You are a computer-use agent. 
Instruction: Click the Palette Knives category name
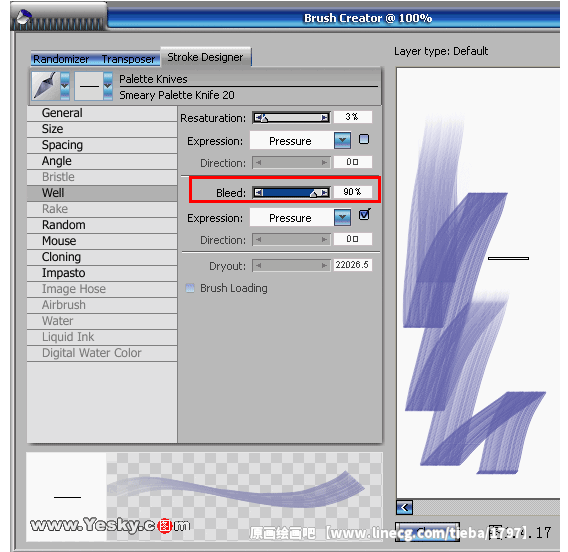(153, 79)
